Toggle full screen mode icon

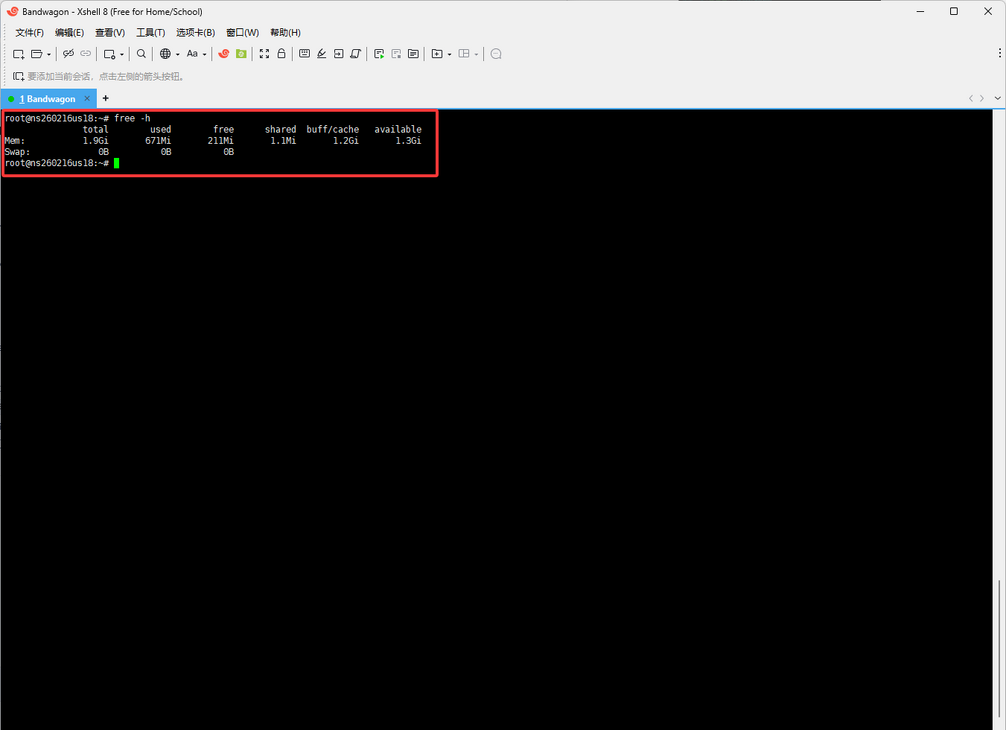point(264,54)
